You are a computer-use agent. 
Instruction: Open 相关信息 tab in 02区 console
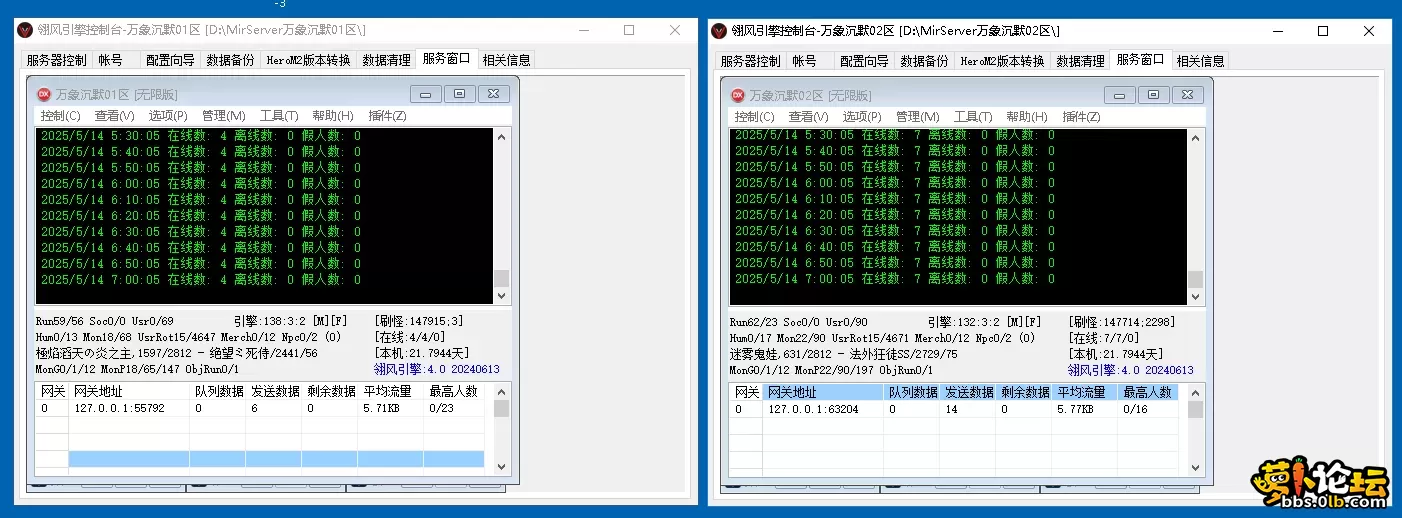coord(1200,60)
